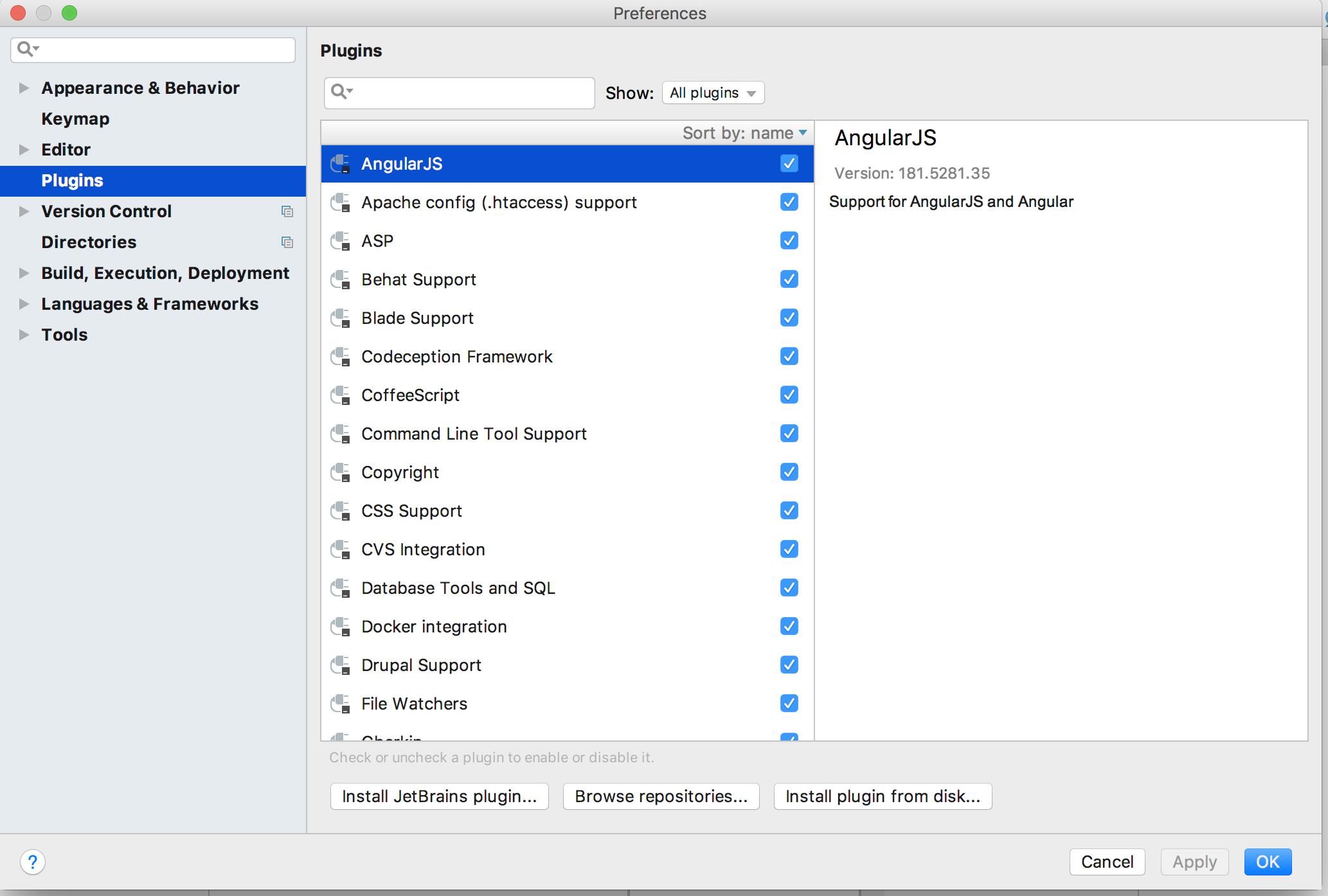The image size is (1328, 896).
Task: Open Languages & Frameworks settings
Action: tap(150, 304)
